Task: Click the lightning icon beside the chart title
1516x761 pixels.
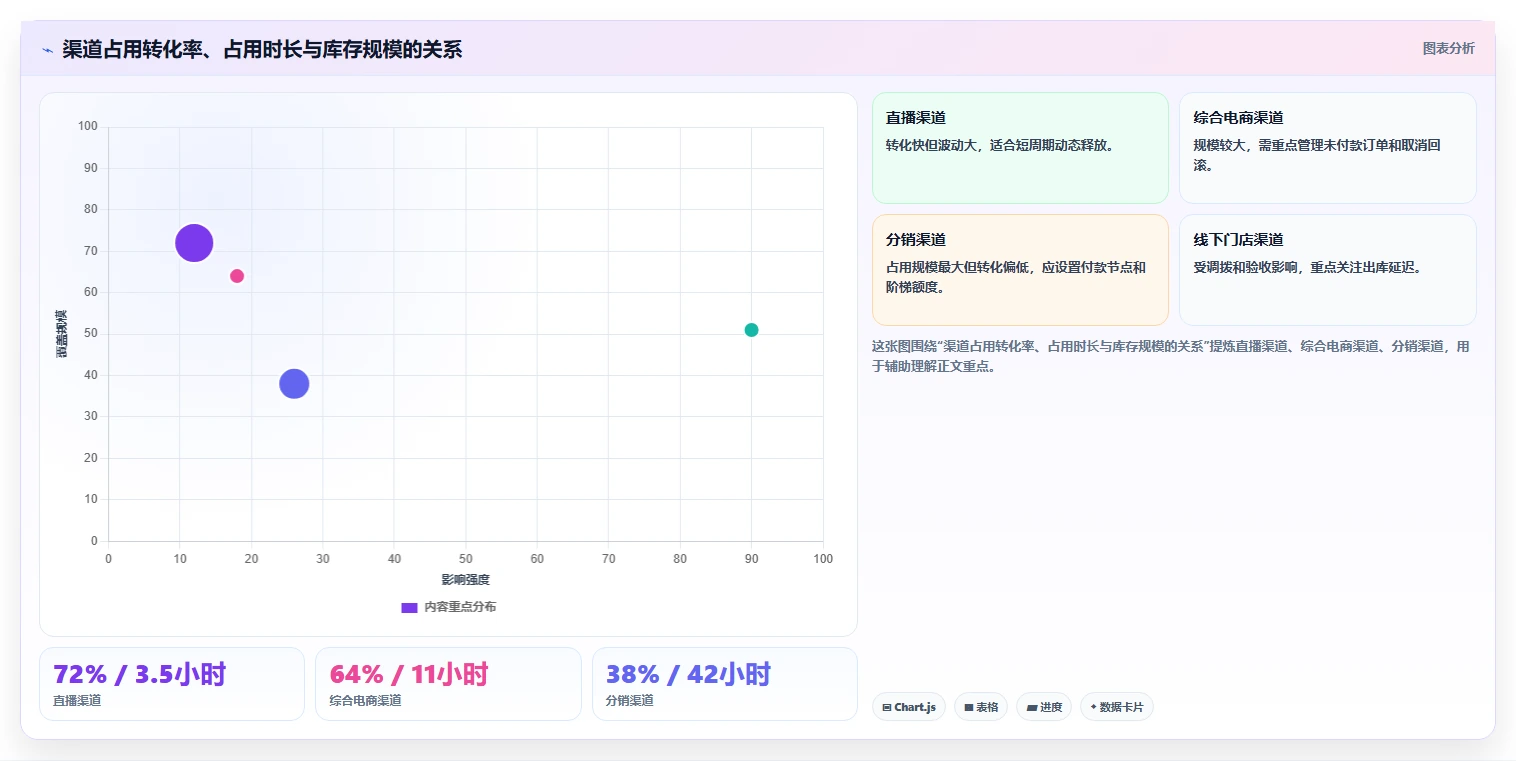Action: click(x=47, y=50)
